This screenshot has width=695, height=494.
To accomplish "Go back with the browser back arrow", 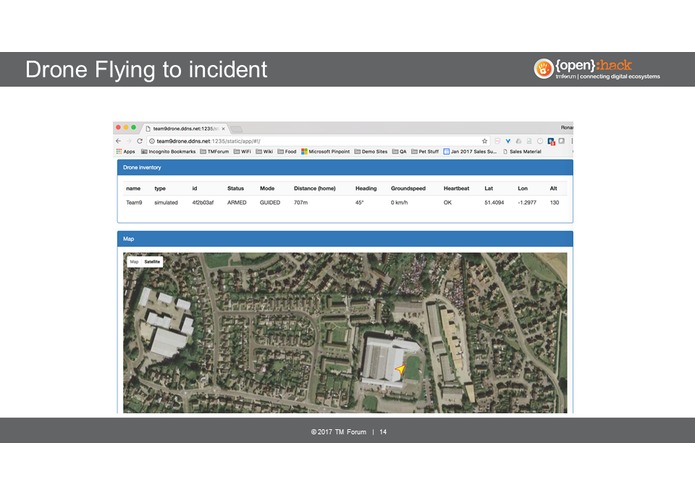I will [118, 141].
